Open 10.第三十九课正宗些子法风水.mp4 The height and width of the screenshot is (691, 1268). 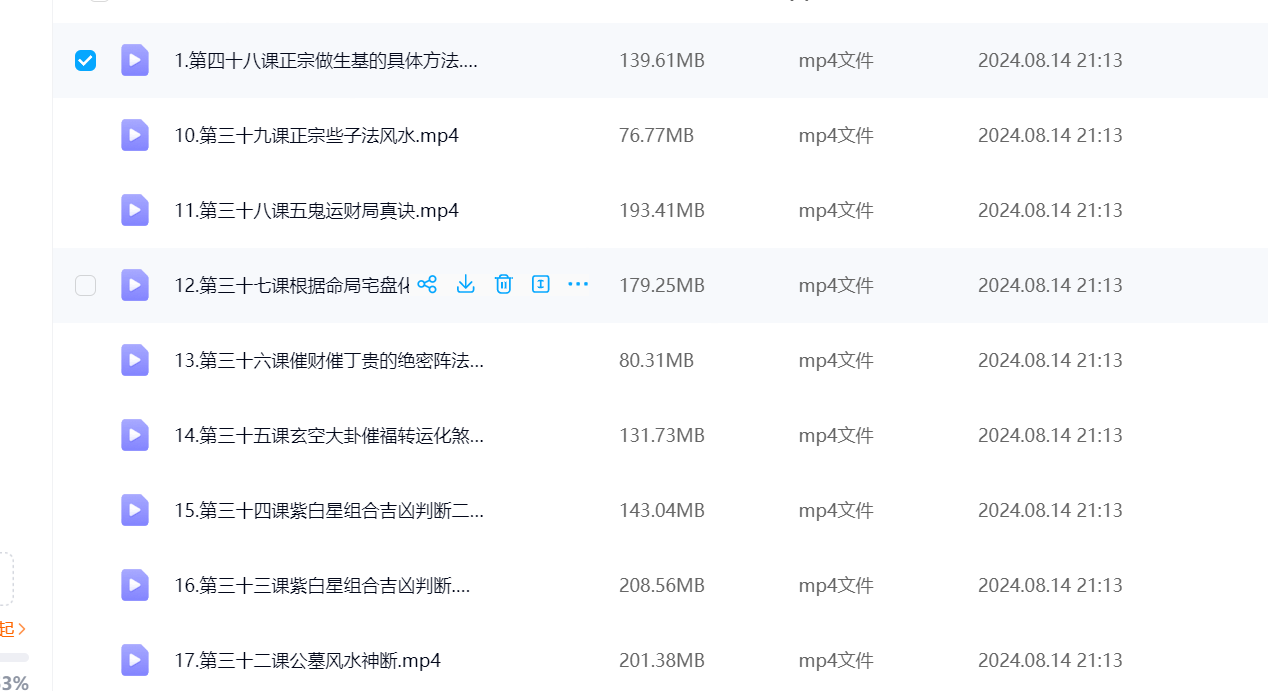point(316,135)
